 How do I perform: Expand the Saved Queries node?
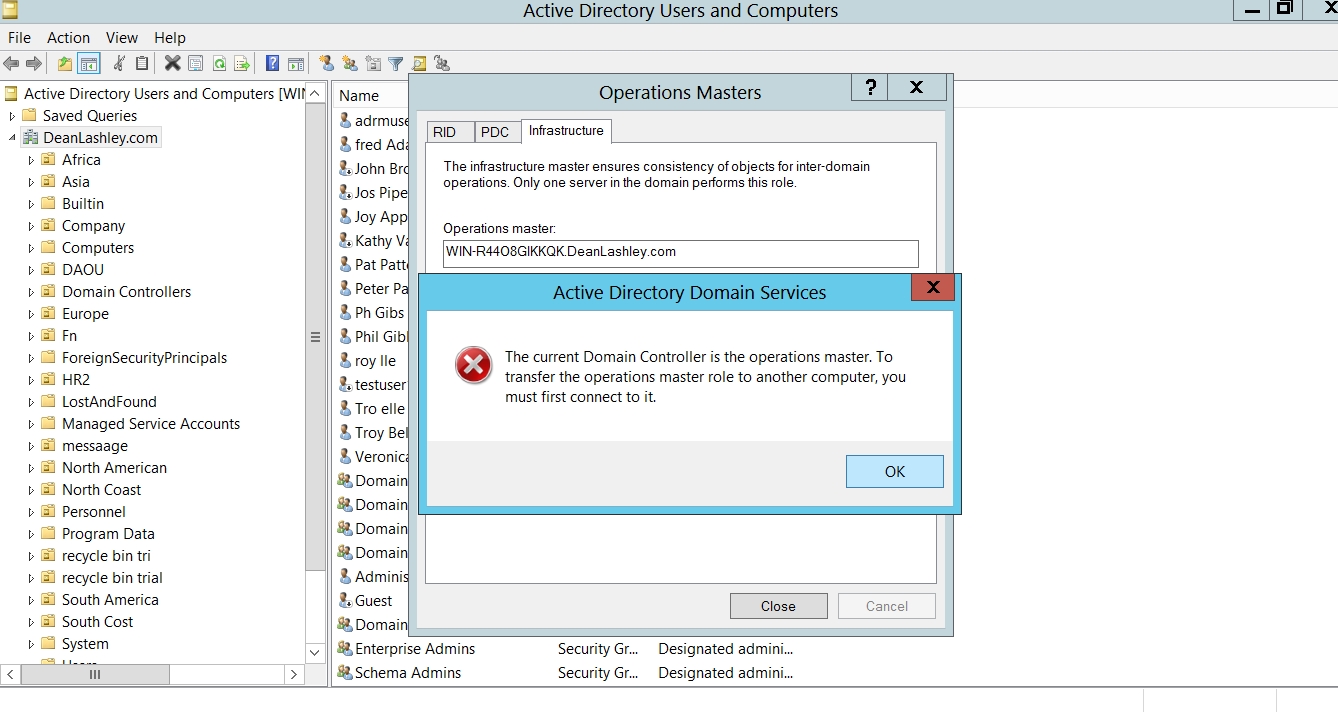[13, 116]
